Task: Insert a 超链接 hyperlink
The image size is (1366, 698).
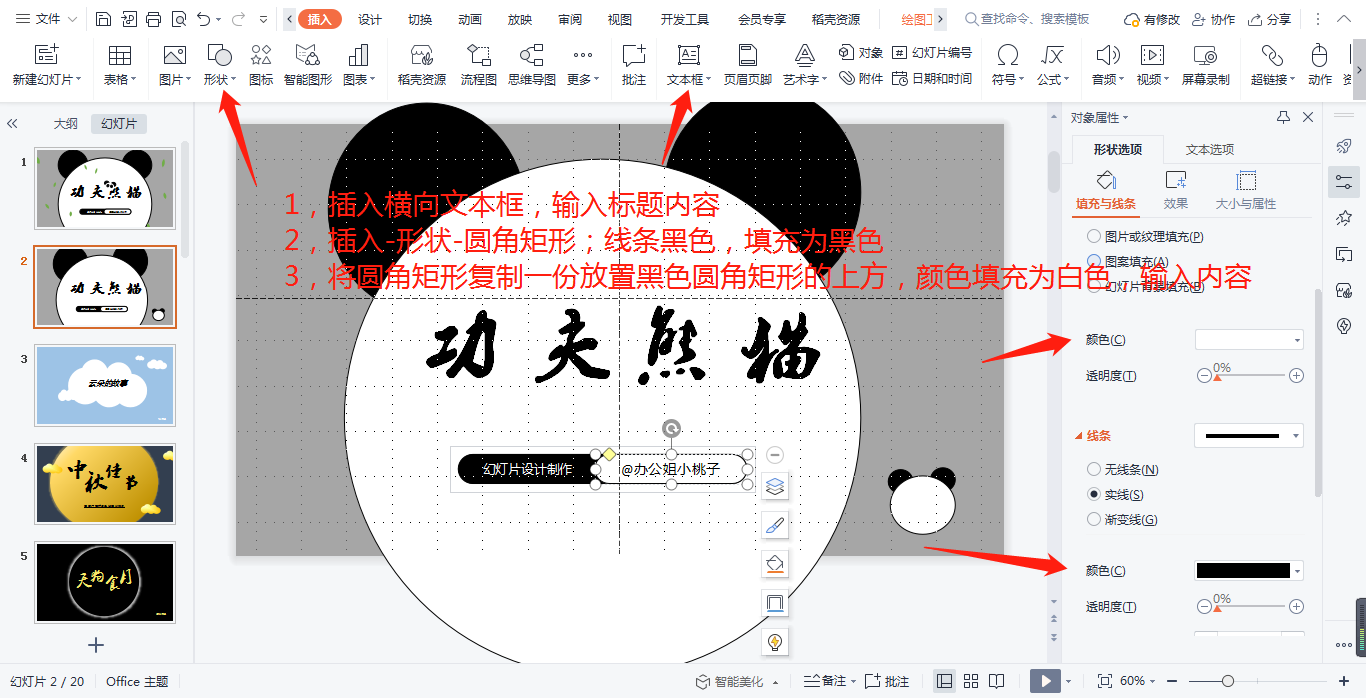Action: (x=1272, y=66)
